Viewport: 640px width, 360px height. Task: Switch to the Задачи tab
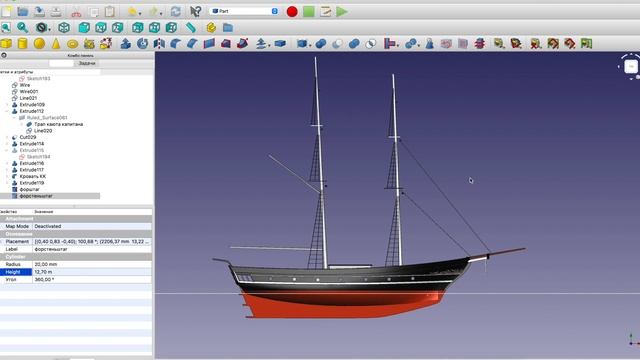87,63
